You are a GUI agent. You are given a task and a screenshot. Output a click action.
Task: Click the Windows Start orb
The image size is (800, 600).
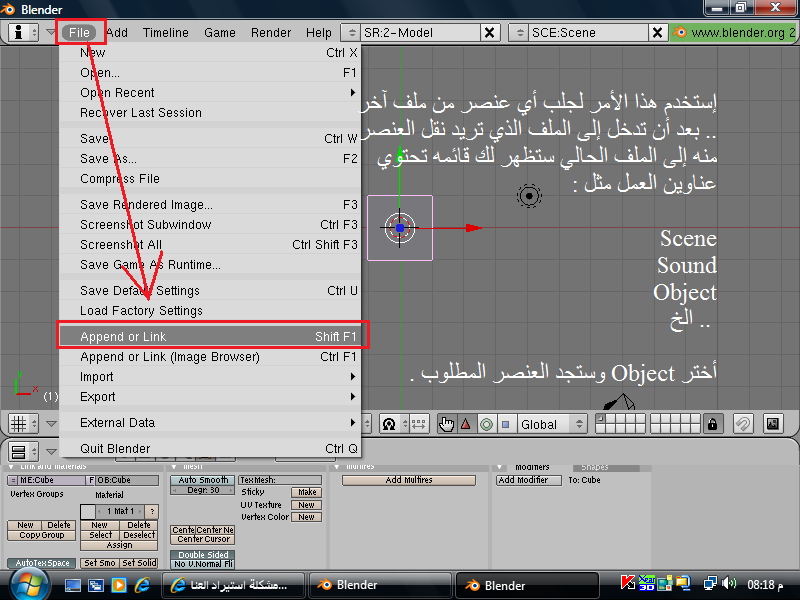[30, 585]
